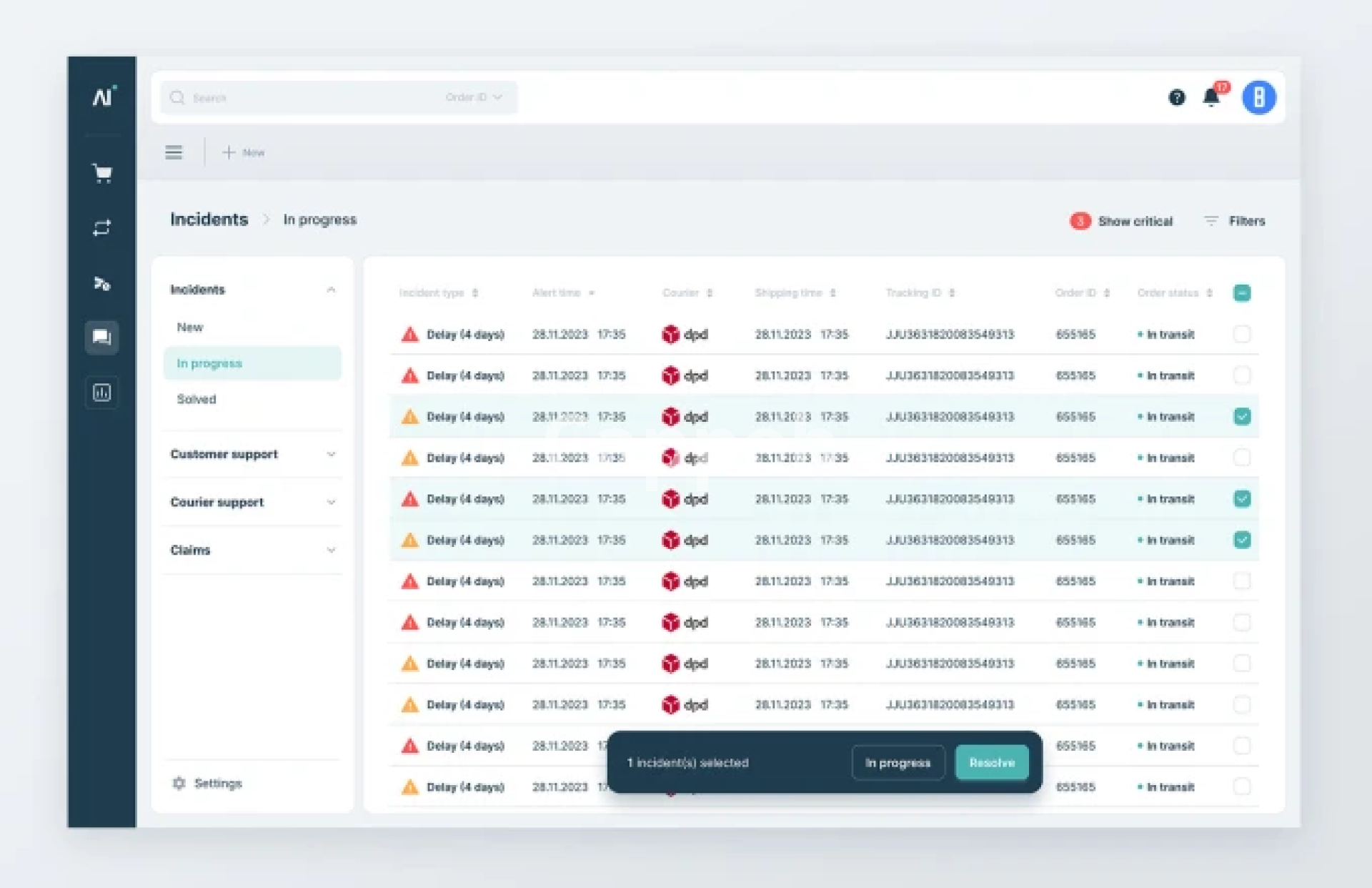Click the Resolve button
This screenshot has width=1372, height=888.
pyautogui.click(x=991, y=762)
